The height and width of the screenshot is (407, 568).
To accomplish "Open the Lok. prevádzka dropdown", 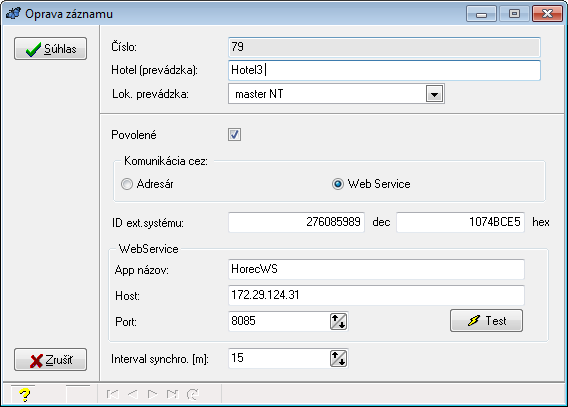I will pos(434,94).
